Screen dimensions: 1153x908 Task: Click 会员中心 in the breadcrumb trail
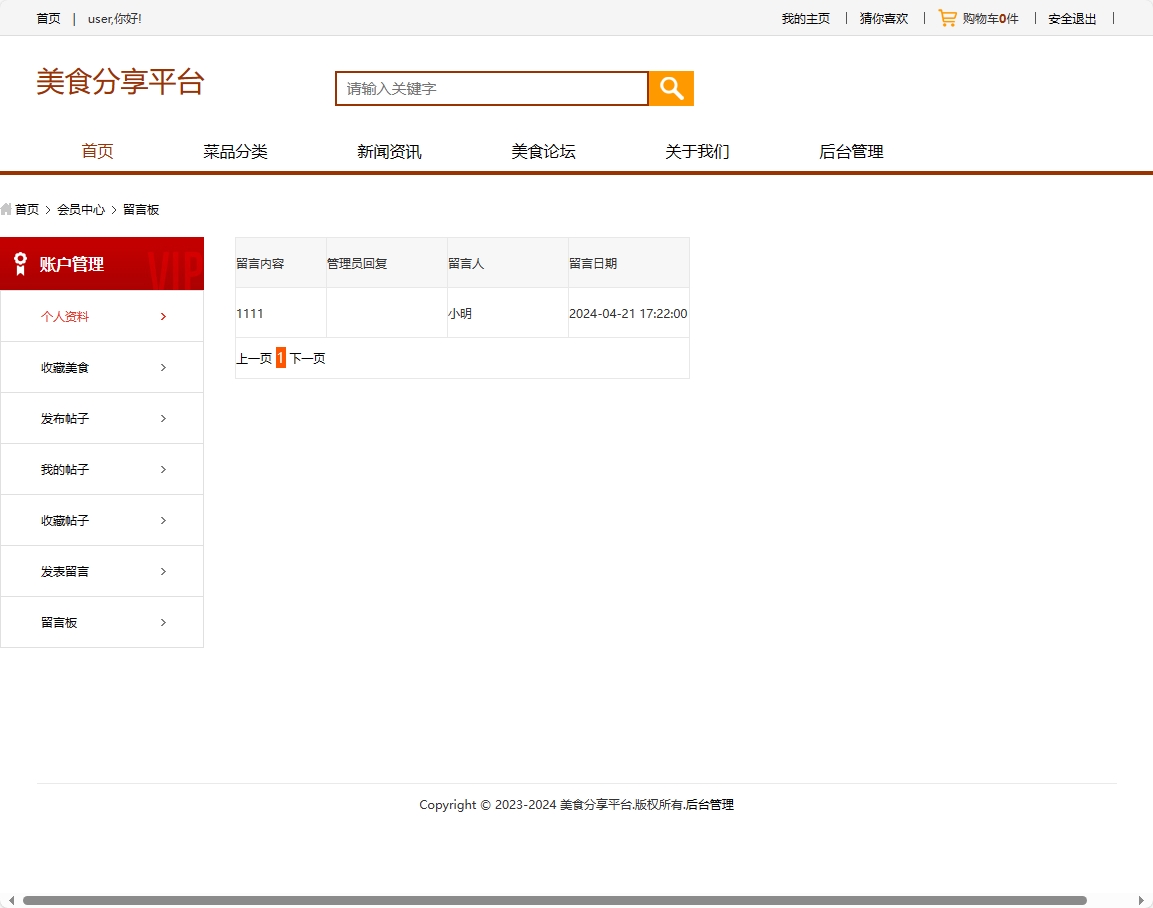pos(80,209)
